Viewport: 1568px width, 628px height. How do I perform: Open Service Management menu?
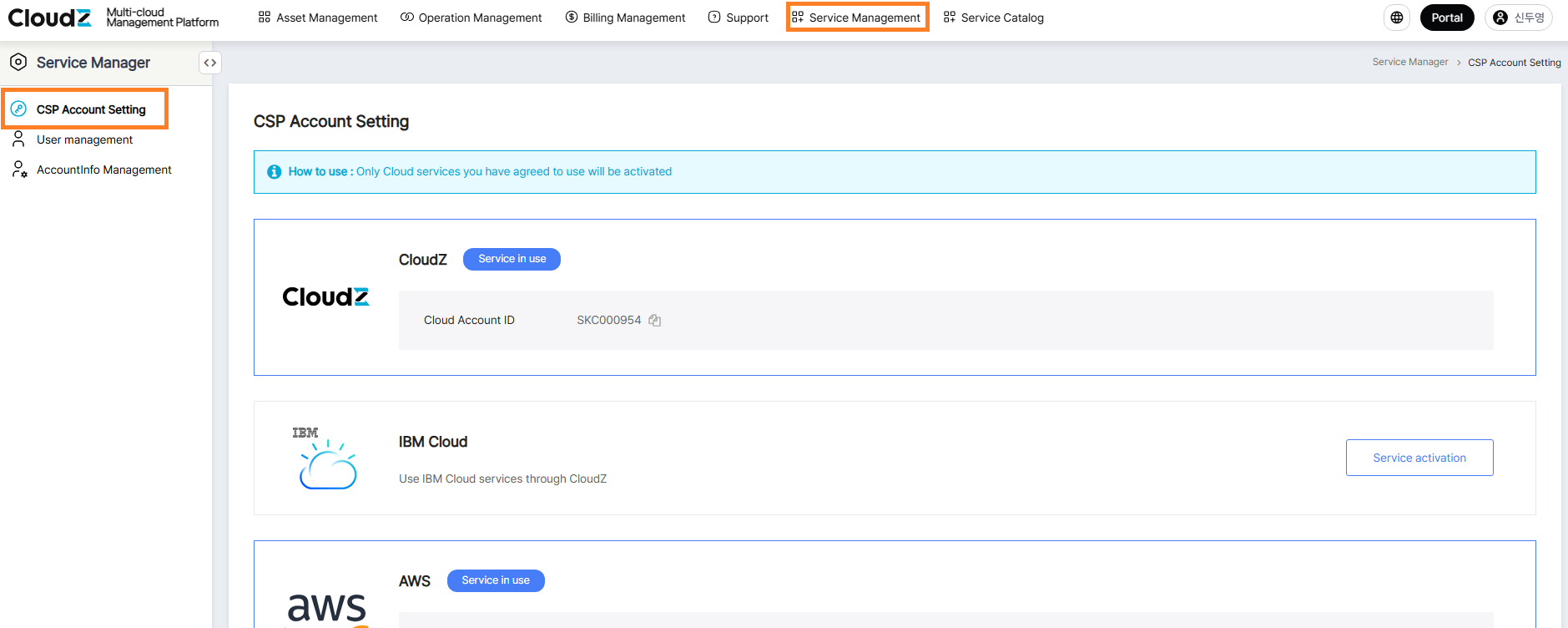[857, 18]
